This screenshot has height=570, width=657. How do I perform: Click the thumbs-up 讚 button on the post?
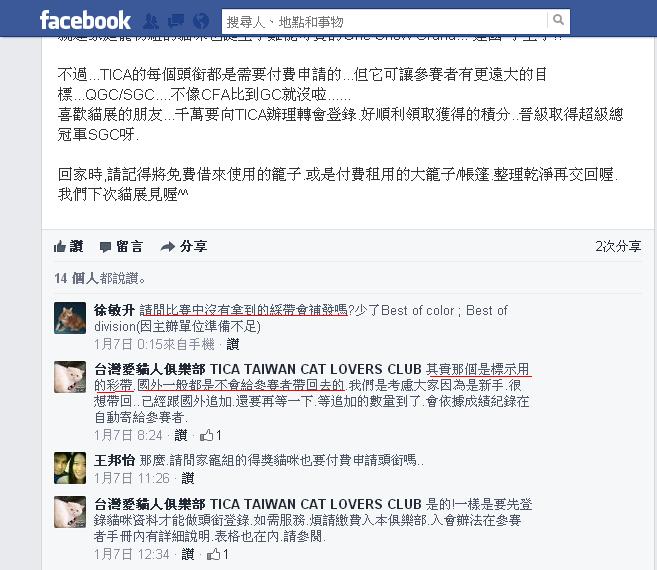[x=69, y=246]
